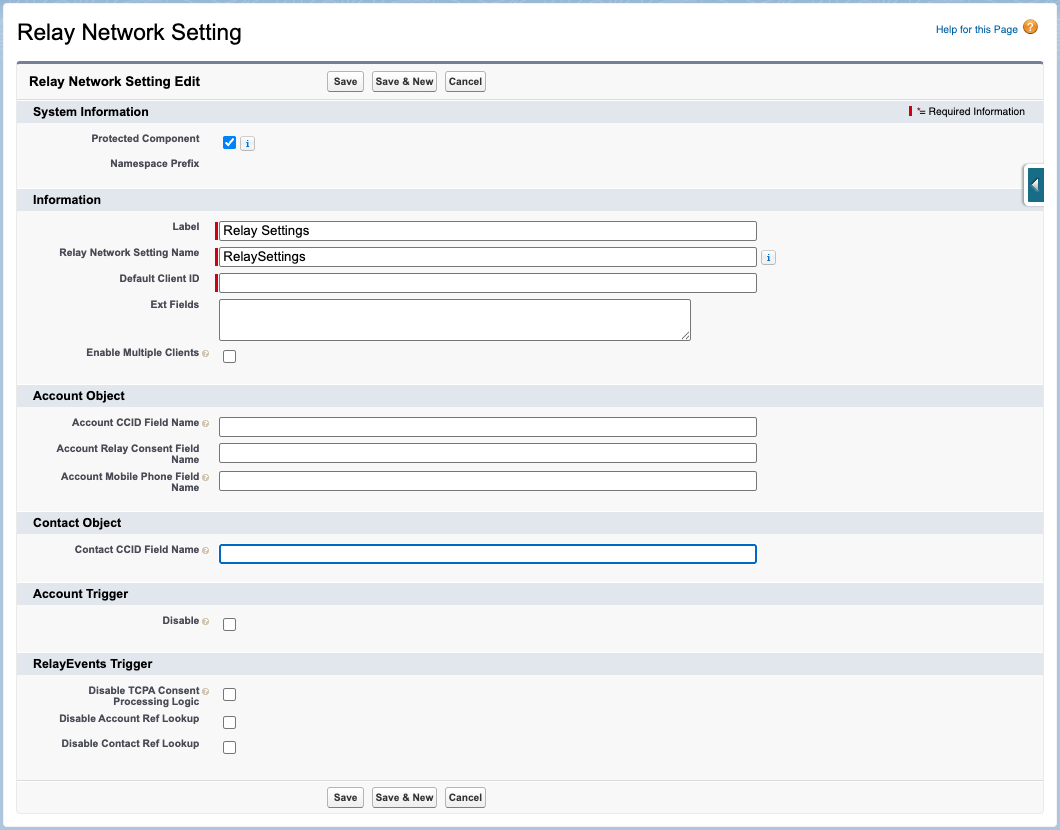Click the top Save button
Viewport: 1060px width, 830px height.
[345, 82]
